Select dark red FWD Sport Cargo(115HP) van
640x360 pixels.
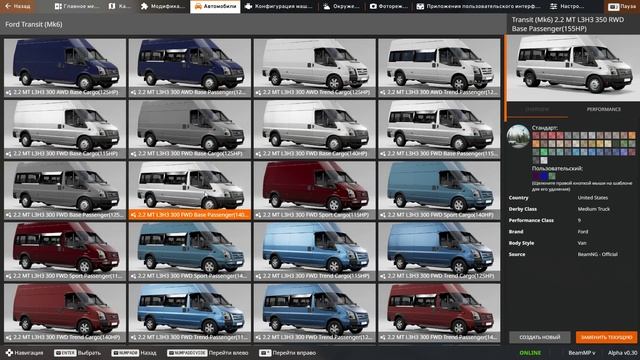315,191
